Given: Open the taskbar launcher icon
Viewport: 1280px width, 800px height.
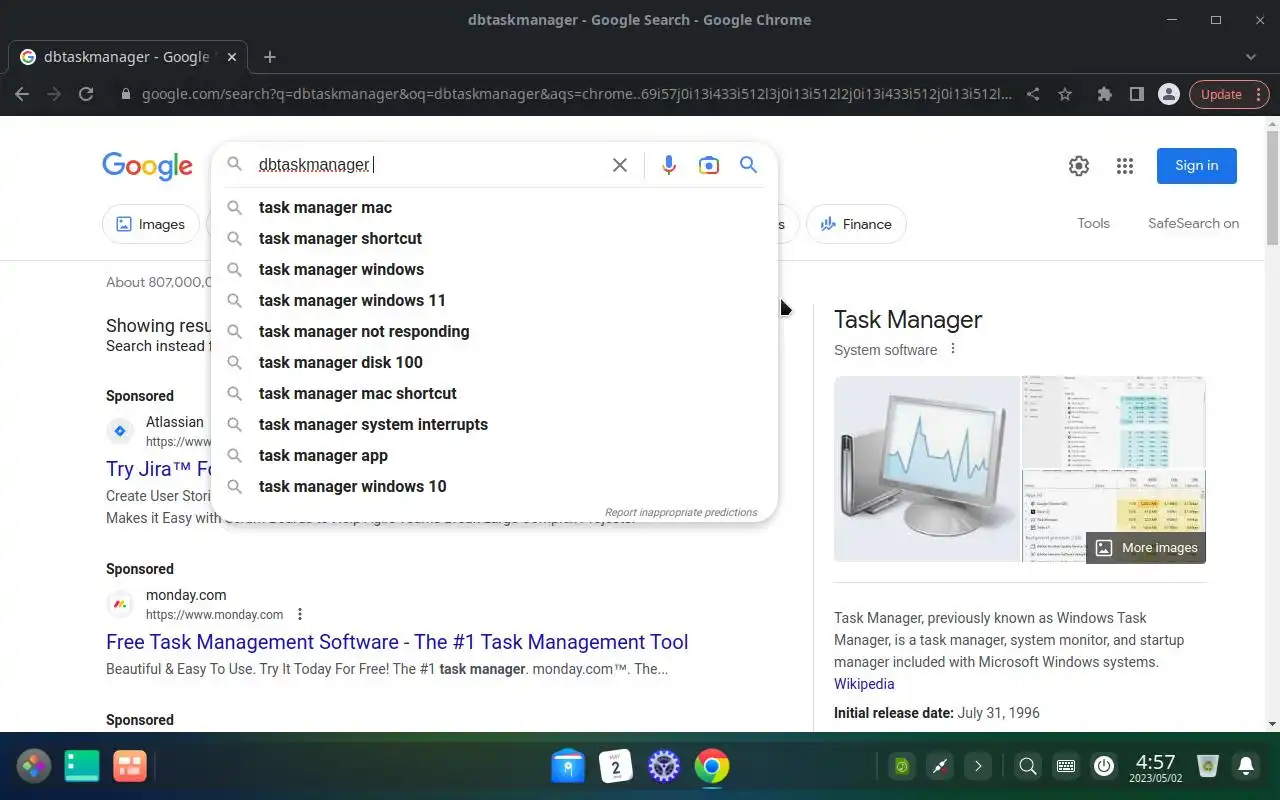Looking at the screenshot, I should coord(33,766).
